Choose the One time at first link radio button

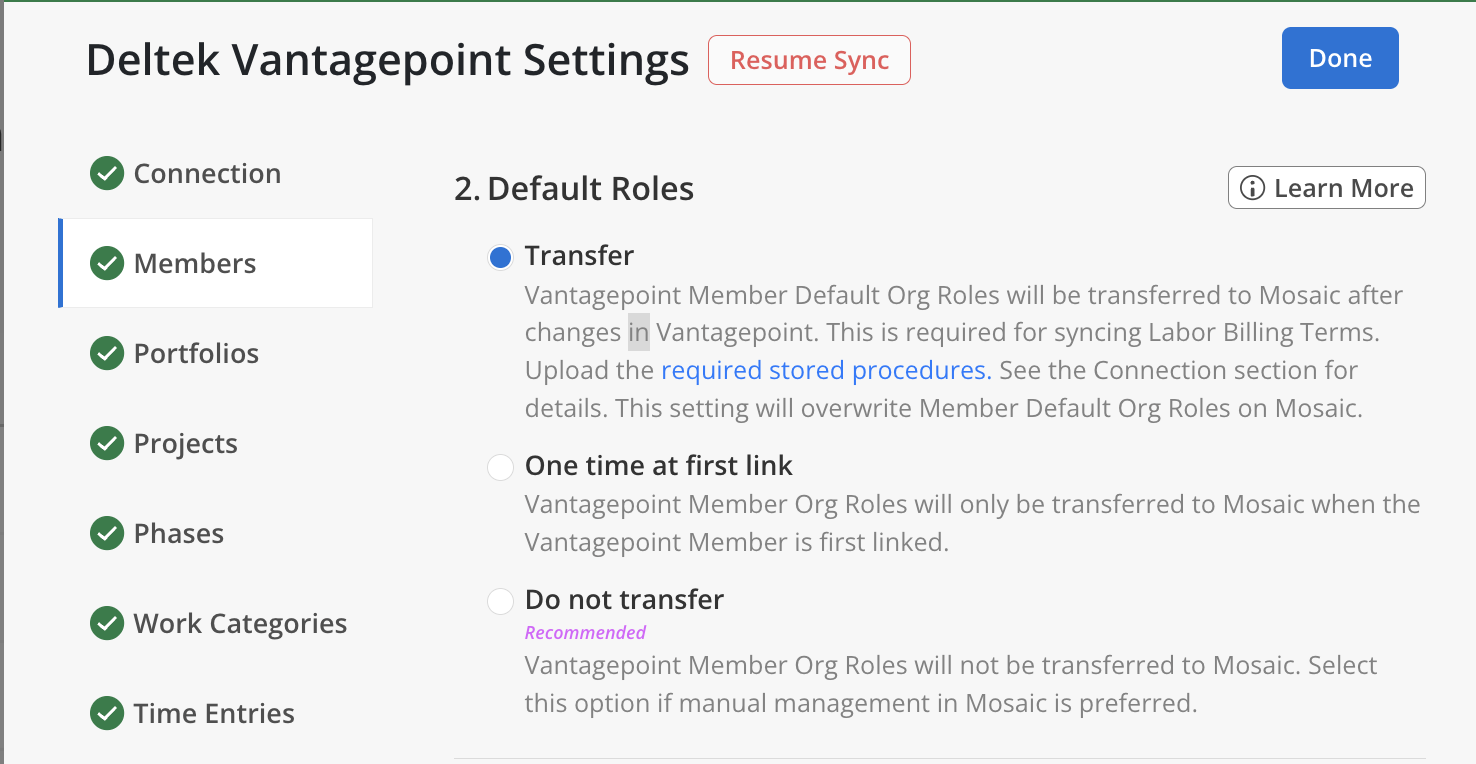(500, 467)
